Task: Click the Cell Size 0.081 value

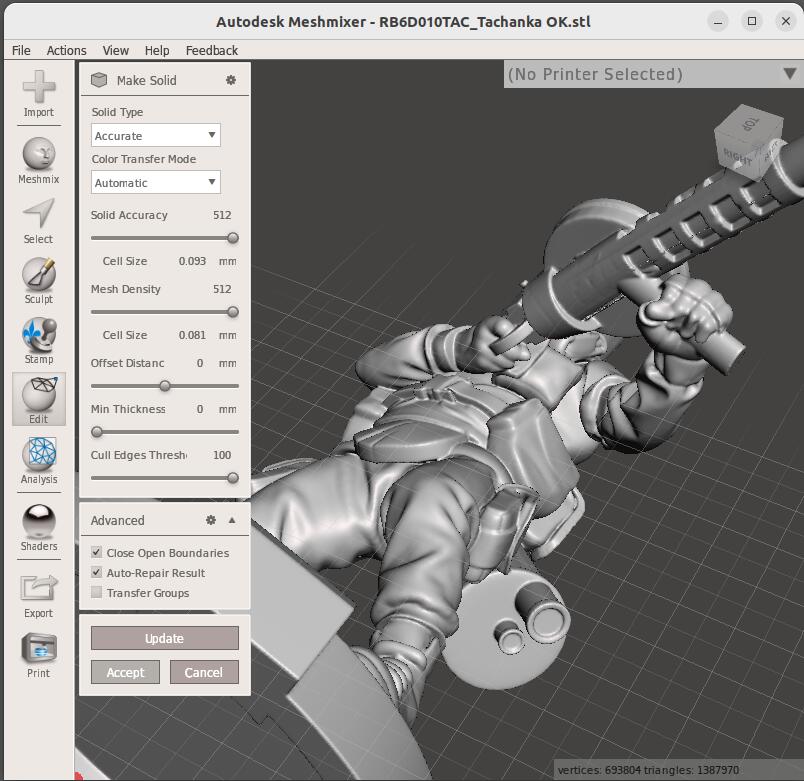Action: coord(192,335)
